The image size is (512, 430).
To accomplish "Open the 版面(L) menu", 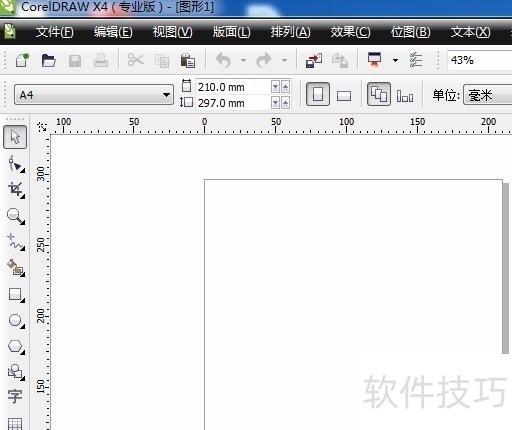I will click(x=231, y=32).
